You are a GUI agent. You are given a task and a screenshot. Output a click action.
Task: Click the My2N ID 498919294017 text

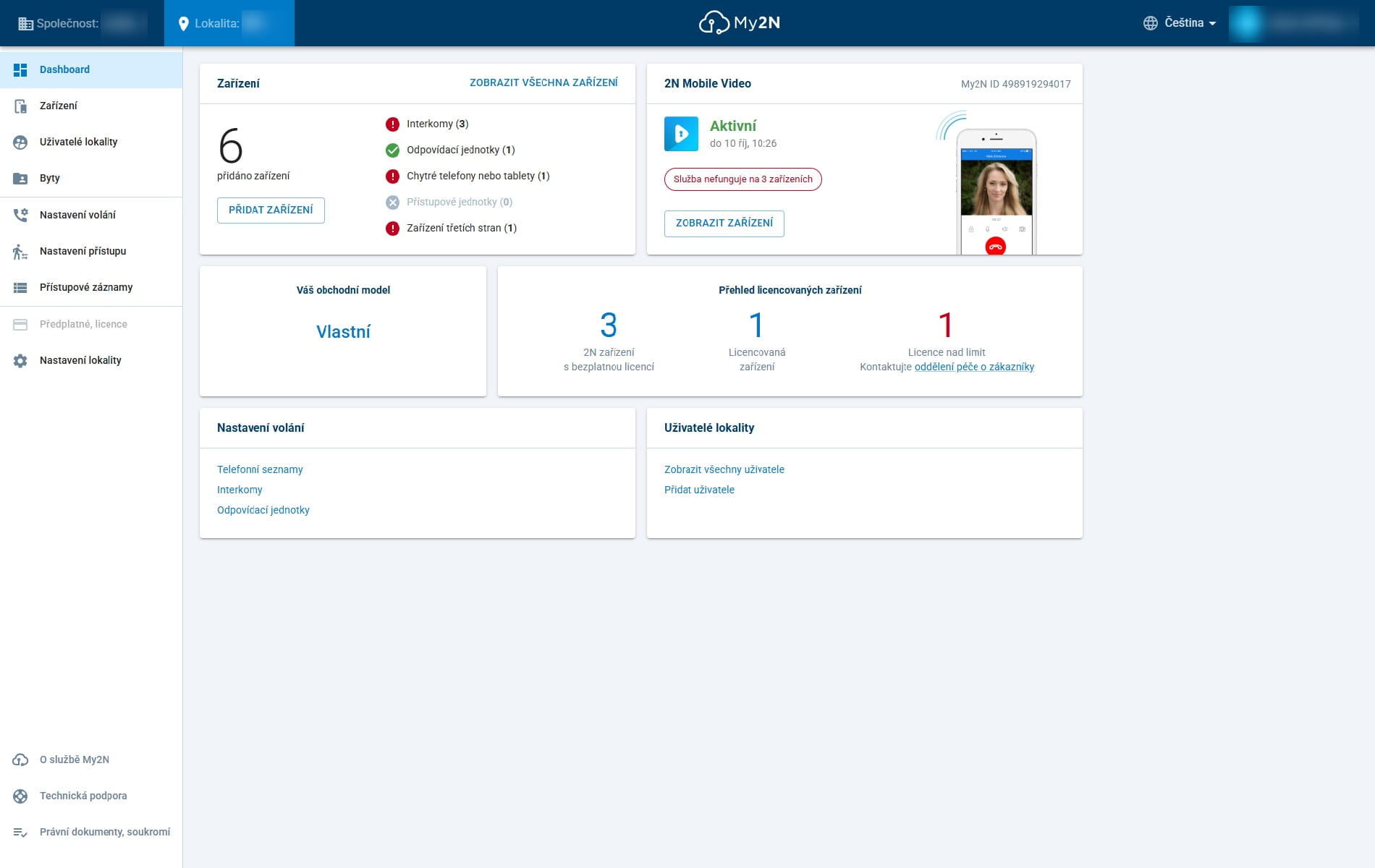click(1016, 84)
